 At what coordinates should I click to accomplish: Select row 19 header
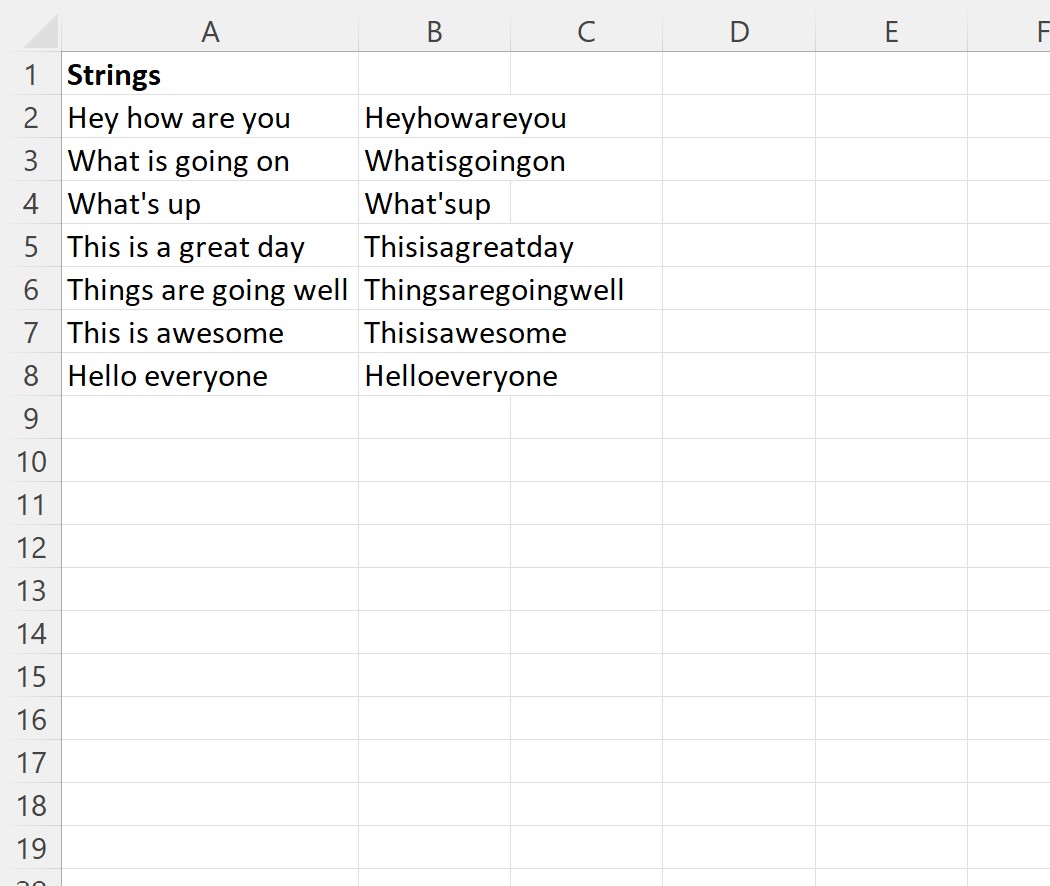(x=31, y=848)
